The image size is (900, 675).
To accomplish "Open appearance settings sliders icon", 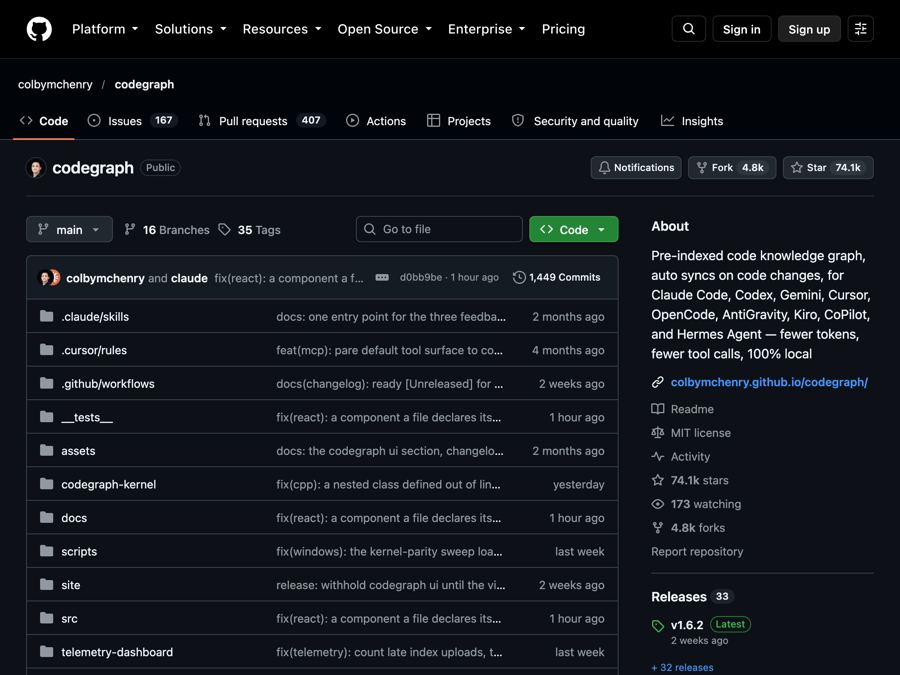I will click(860, 29).
